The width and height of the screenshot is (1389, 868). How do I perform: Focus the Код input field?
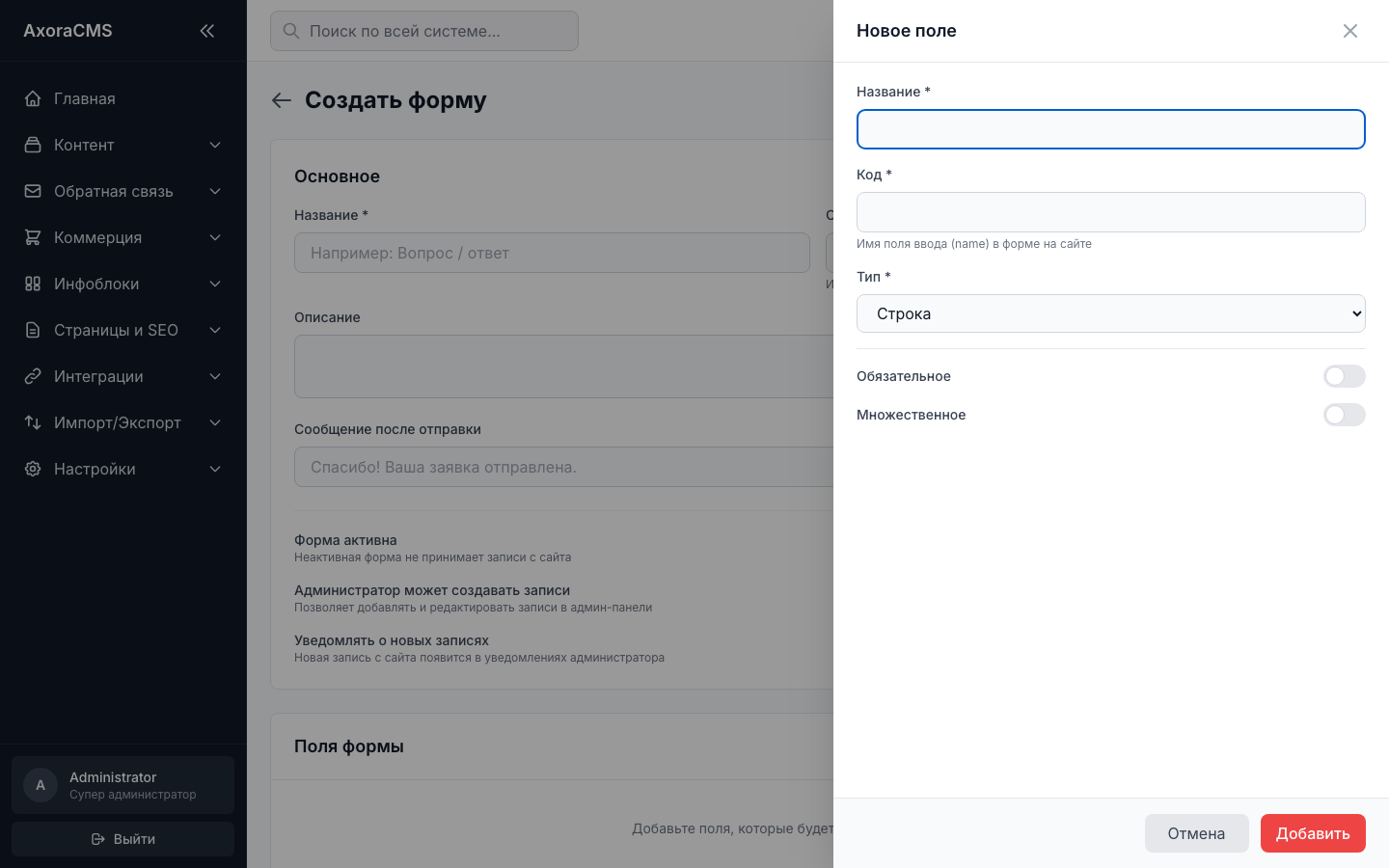point(1111,212)
